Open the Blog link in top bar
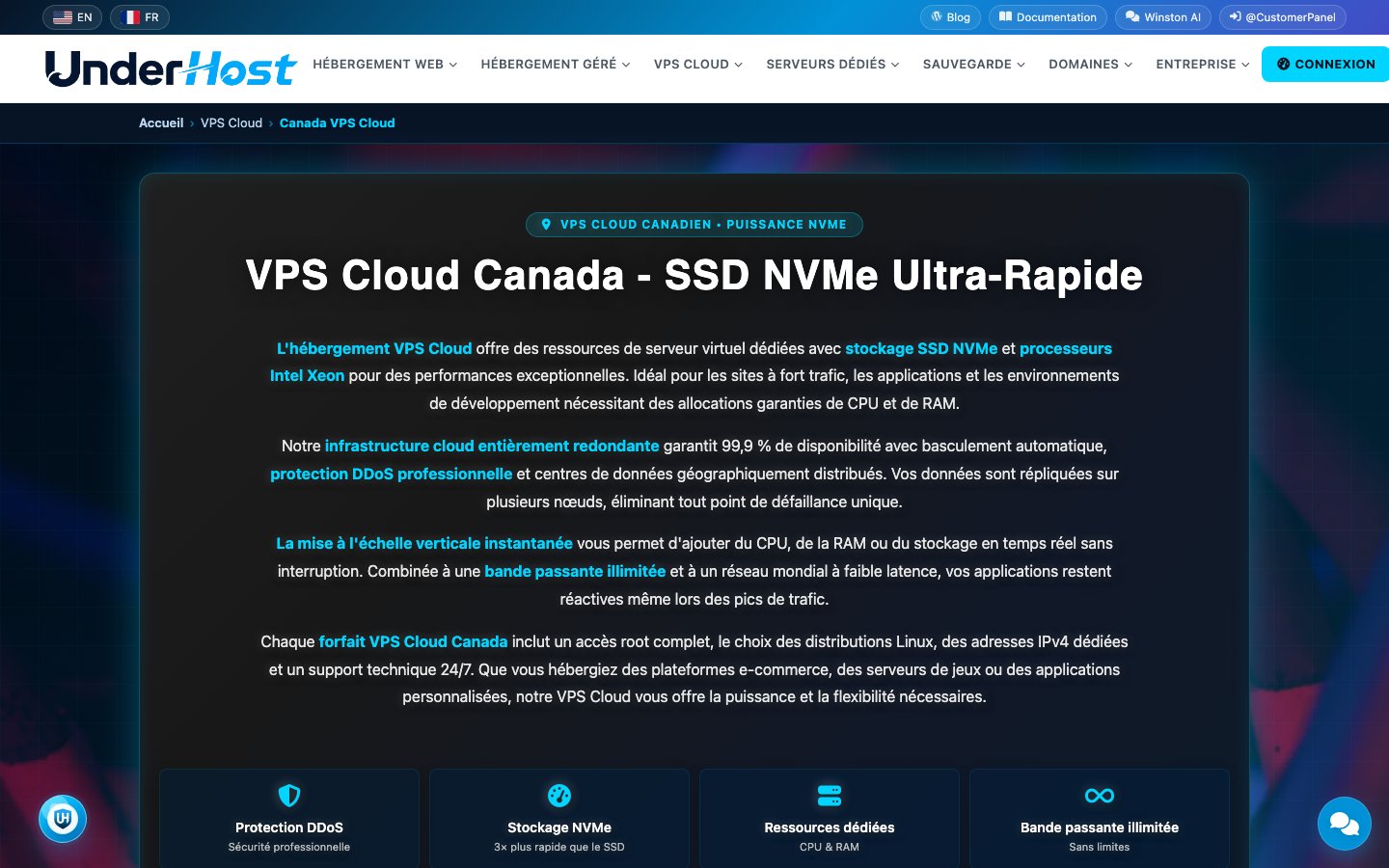 (950, 17)
